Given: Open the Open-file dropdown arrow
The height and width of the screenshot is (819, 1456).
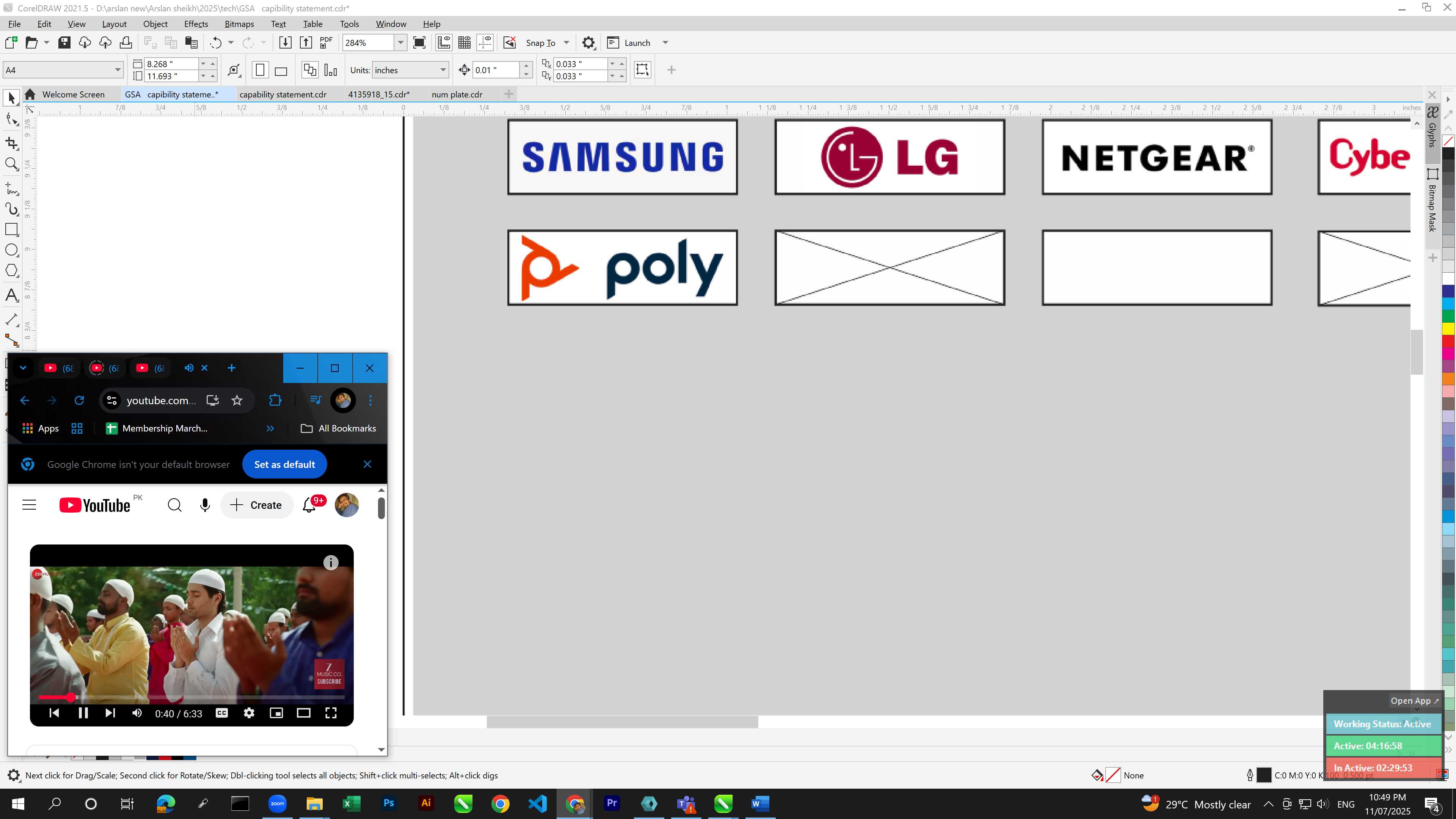Looking at the screenshot, I should click(46, 42).
